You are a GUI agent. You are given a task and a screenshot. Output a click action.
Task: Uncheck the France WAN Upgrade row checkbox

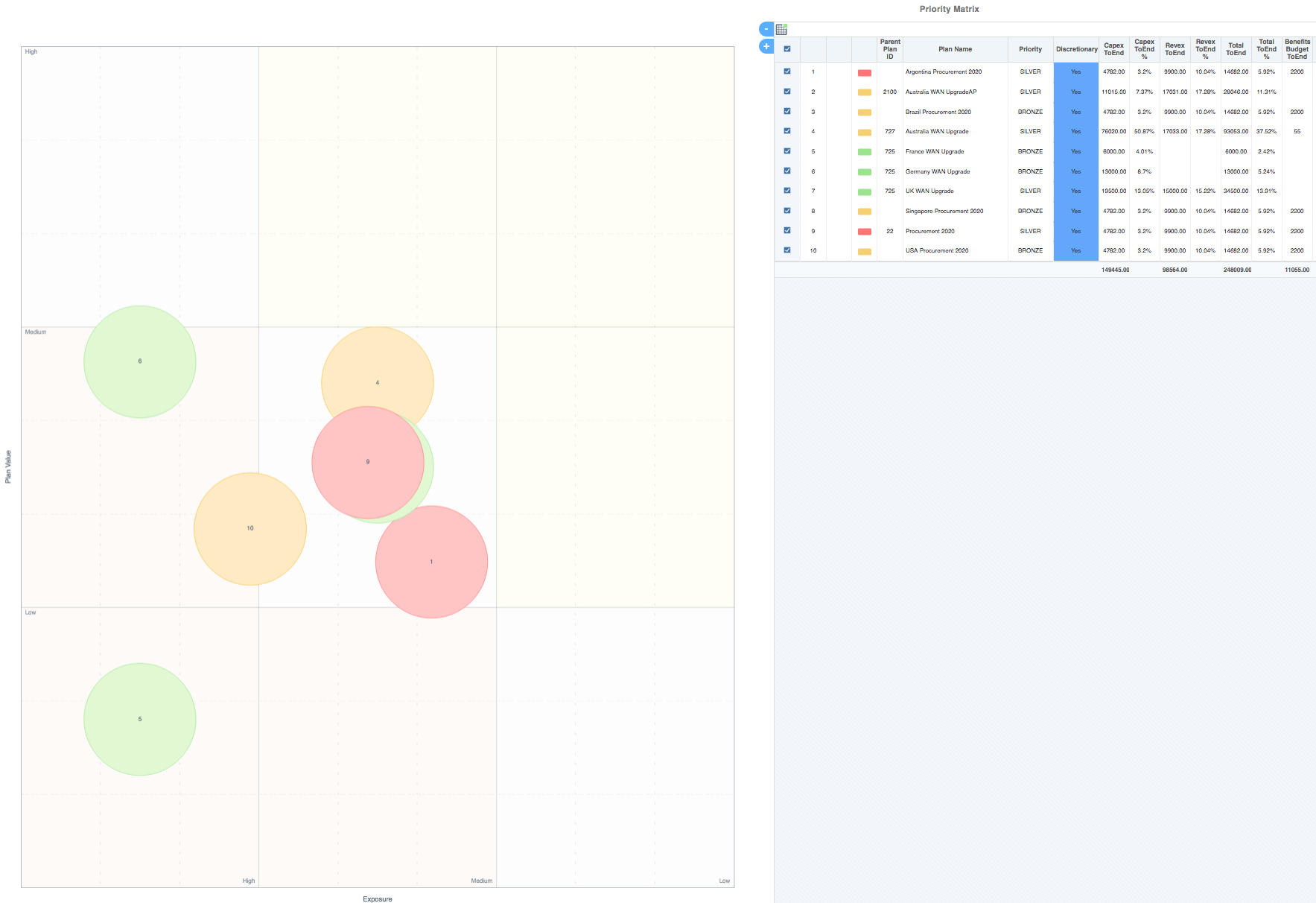pos(787,151)
